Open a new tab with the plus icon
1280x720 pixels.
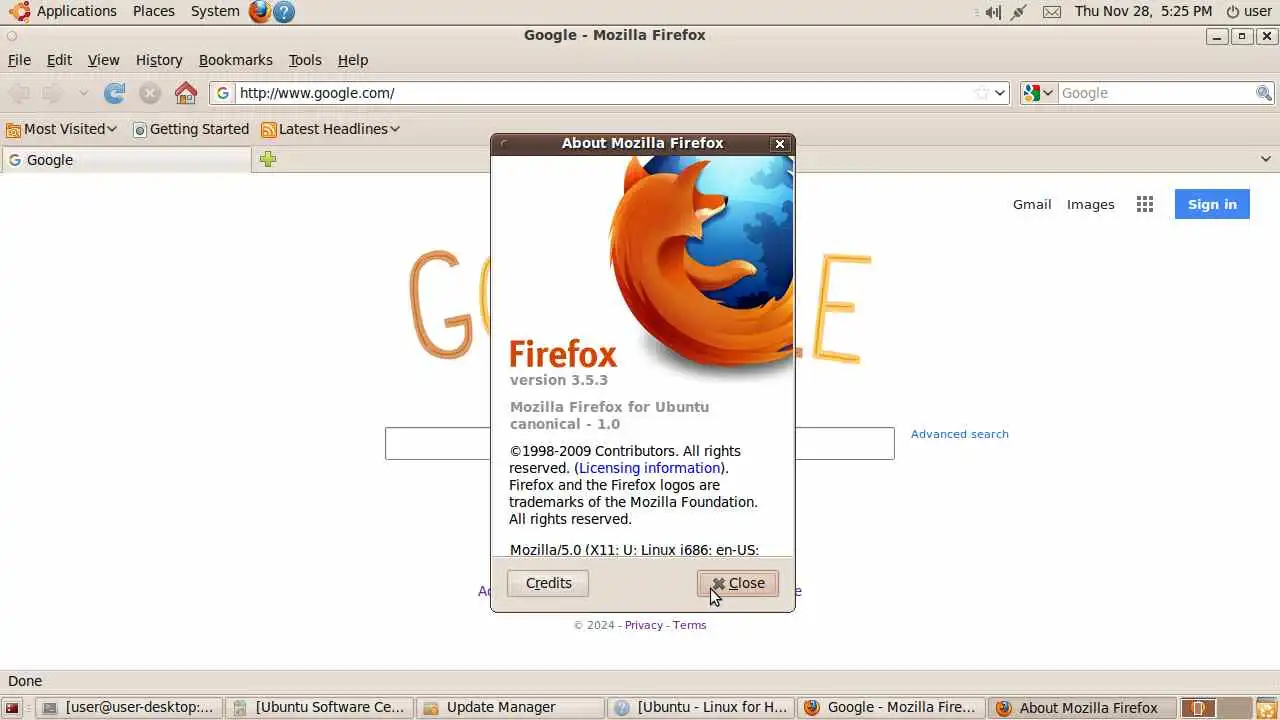coord(267,159)
